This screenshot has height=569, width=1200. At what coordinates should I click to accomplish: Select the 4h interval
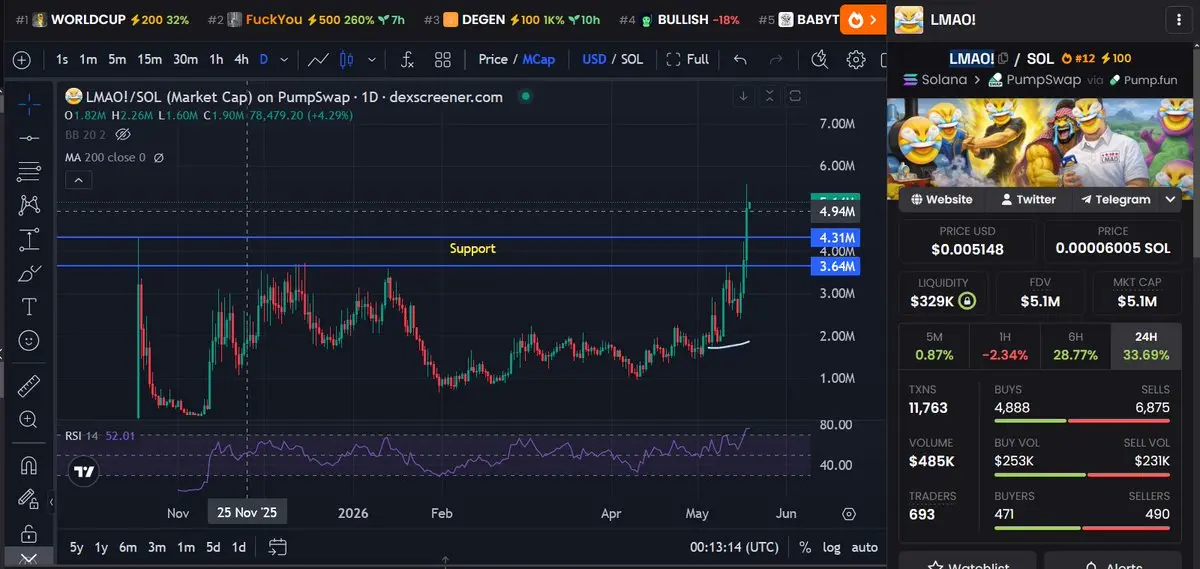click(x=241, y=60)
